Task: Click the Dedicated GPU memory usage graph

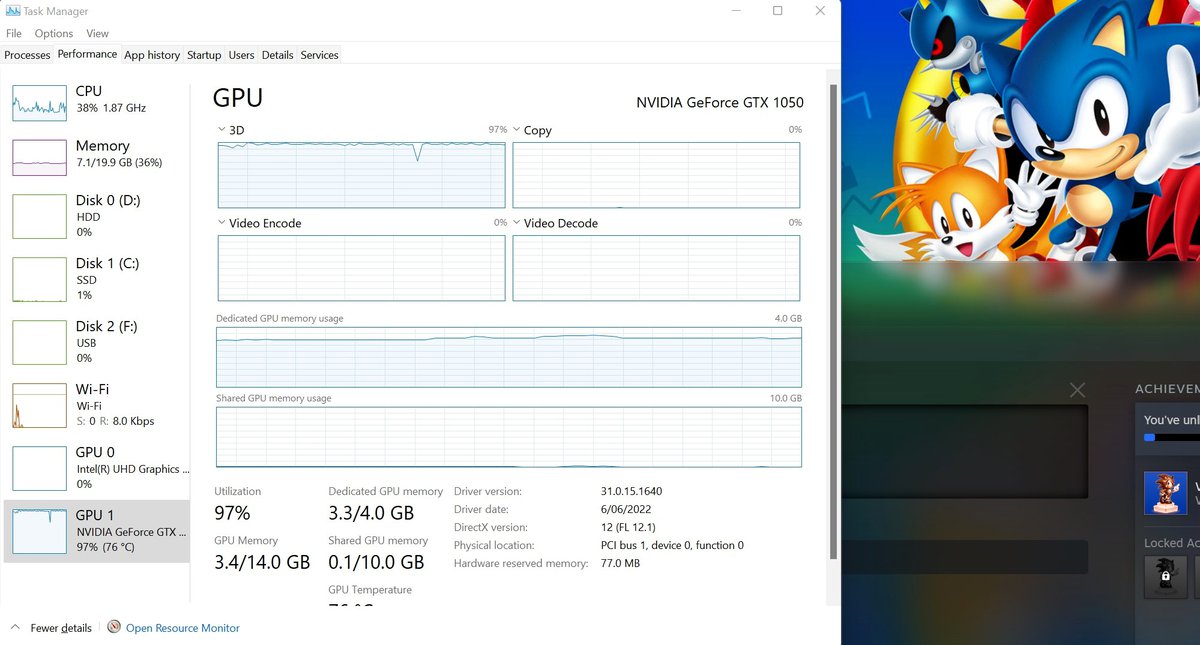Action: 509,357
